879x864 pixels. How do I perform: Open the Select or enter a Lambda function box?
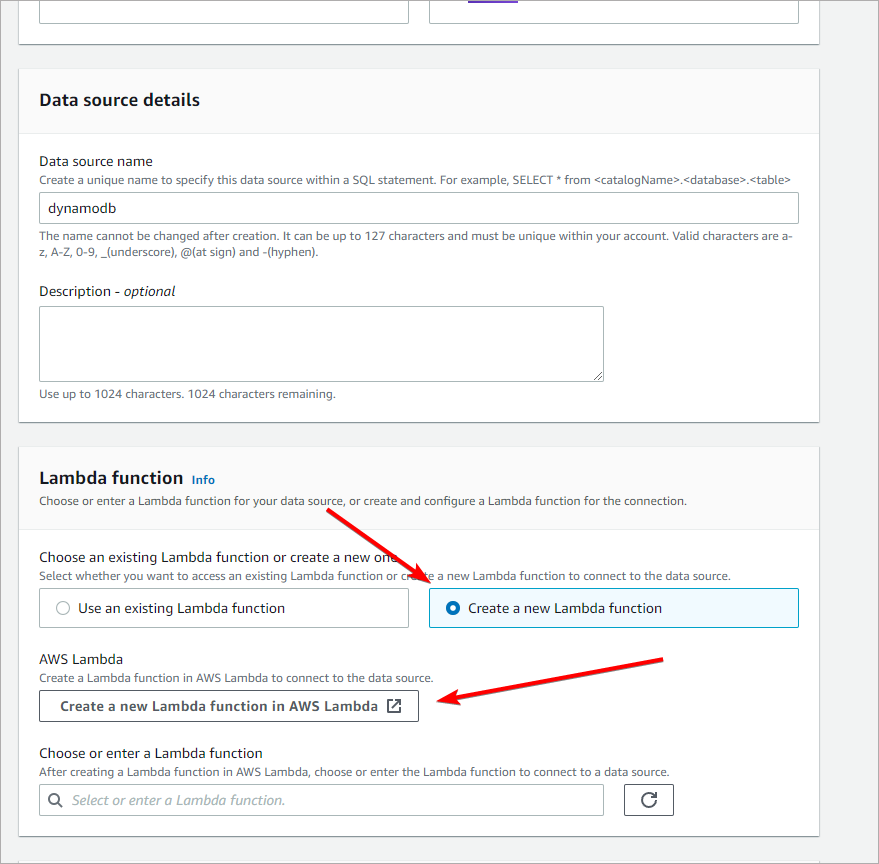click(x=330, y=800)
